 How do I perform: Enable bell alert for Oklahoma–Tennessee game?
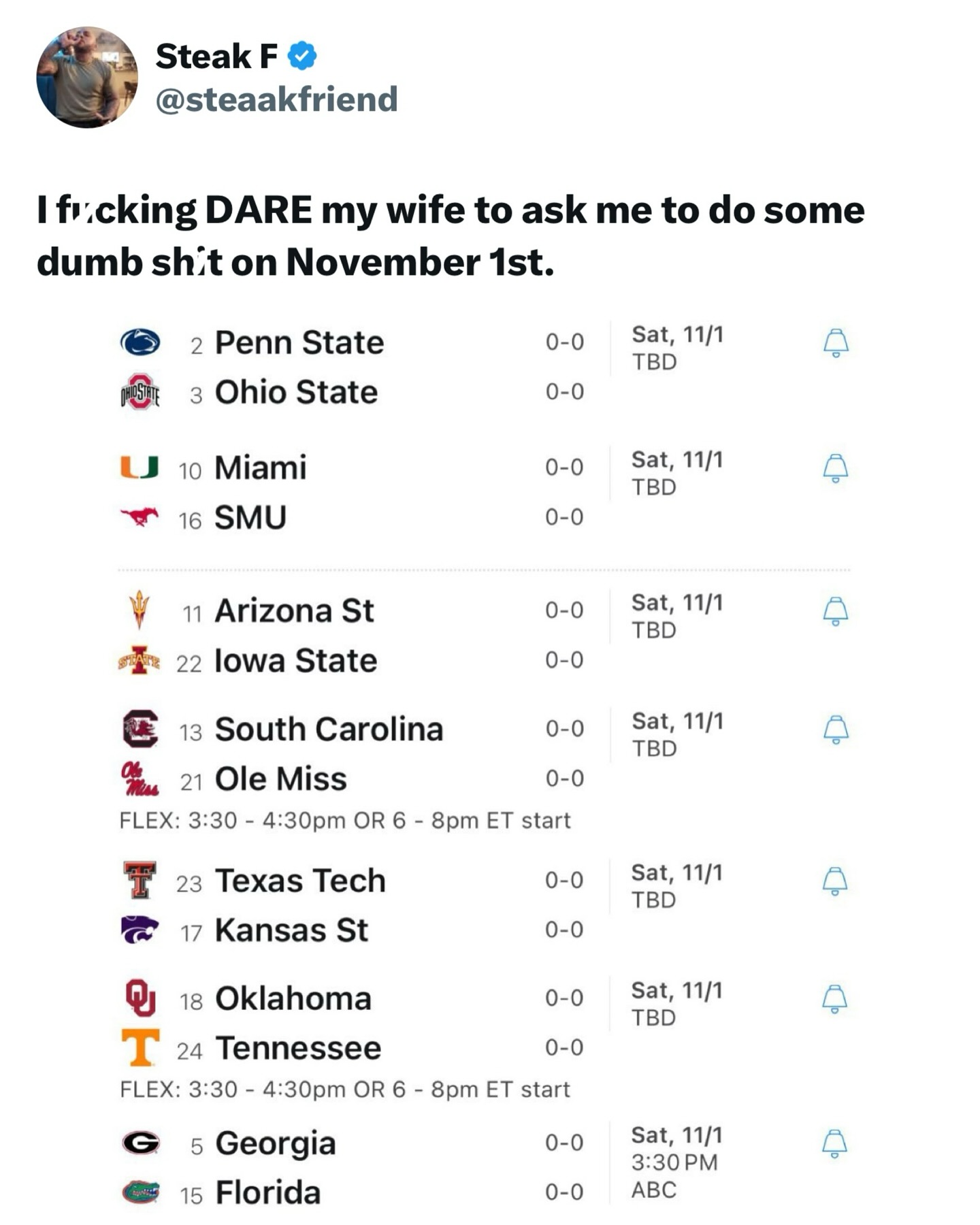coord(835,999)
